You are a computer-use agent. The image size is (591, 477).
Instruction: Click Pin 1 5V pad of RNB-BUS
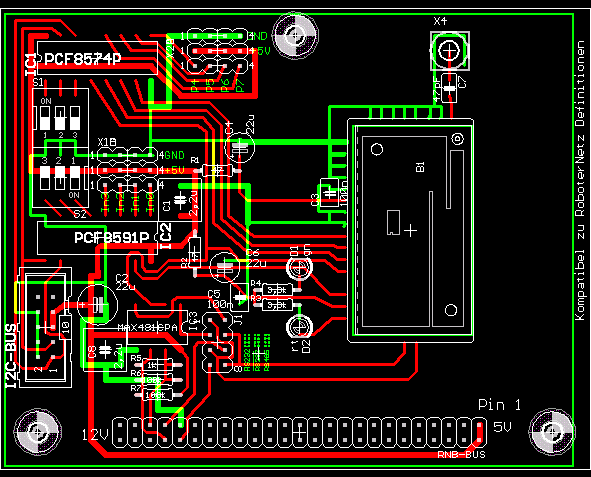pos(479,425)
